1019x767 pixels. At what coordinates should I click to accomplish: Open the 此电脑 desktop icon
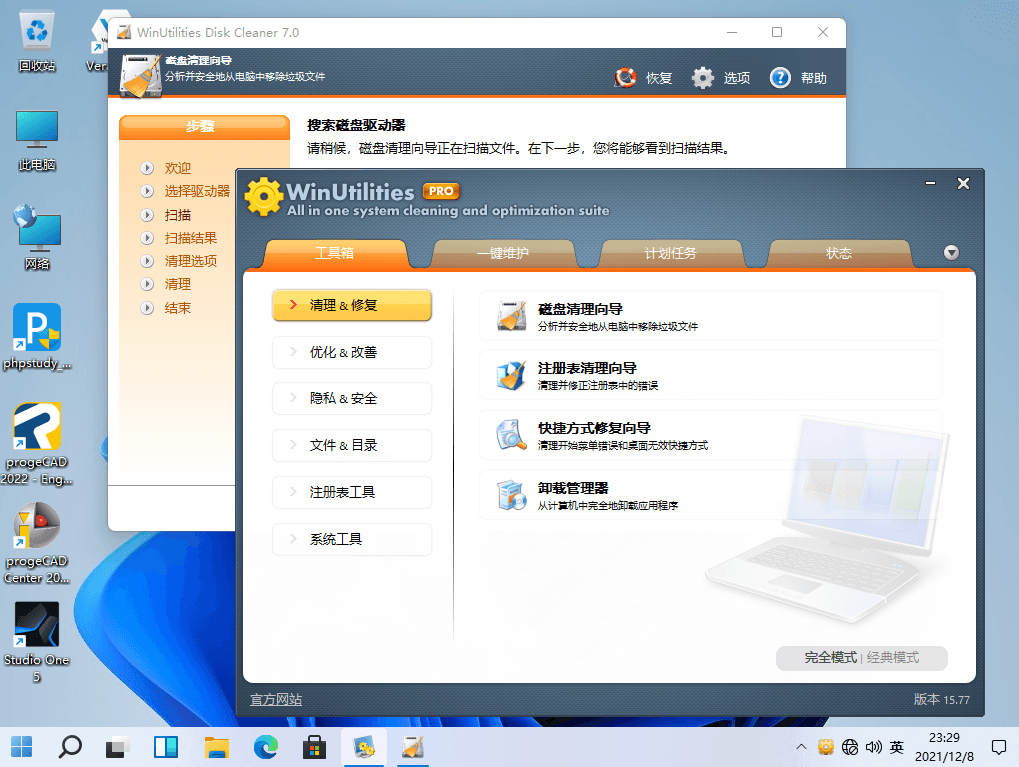pyautogui.click(x=37, y=140)
